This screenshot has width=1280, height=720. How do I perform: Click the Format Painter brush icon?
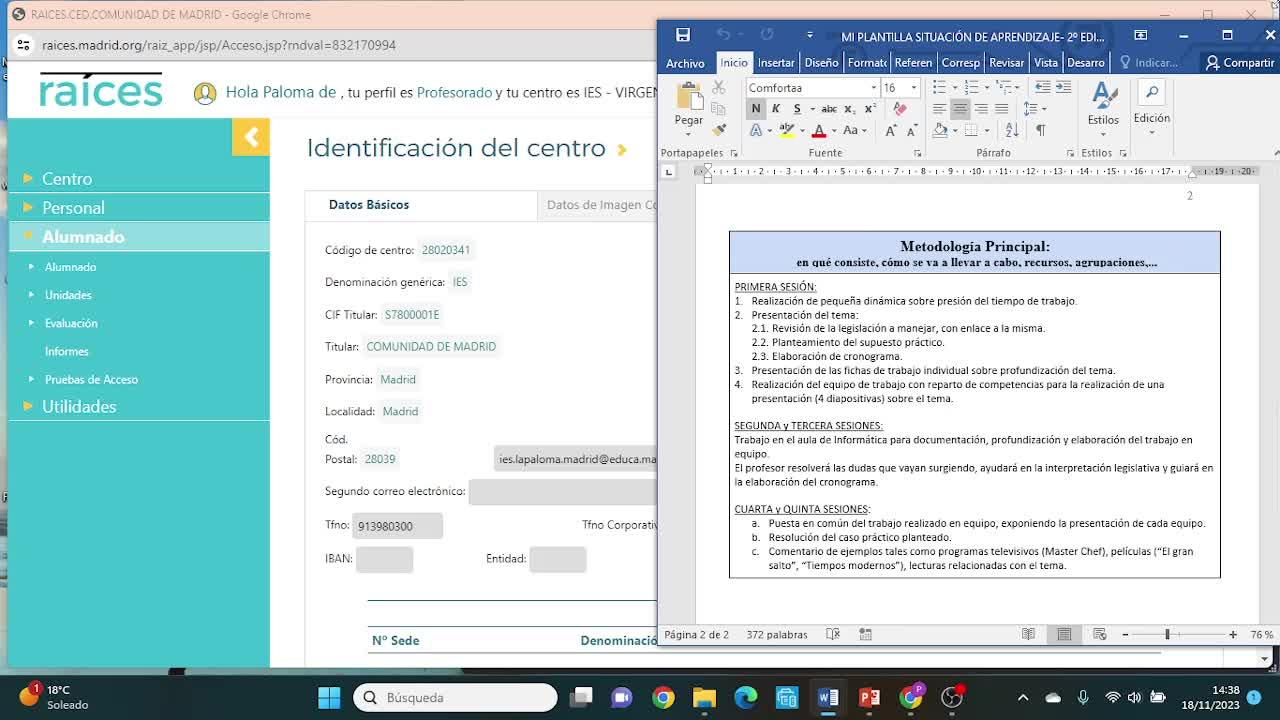click(x=718, y=130)
